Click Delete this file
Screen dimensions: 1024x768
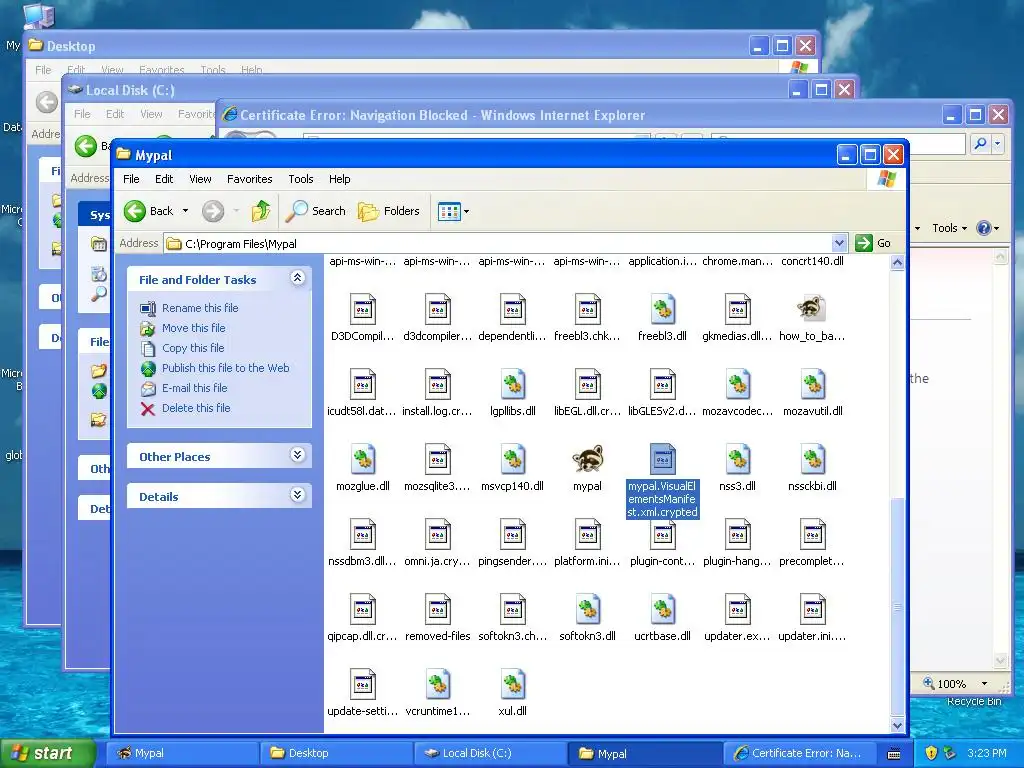196,408
